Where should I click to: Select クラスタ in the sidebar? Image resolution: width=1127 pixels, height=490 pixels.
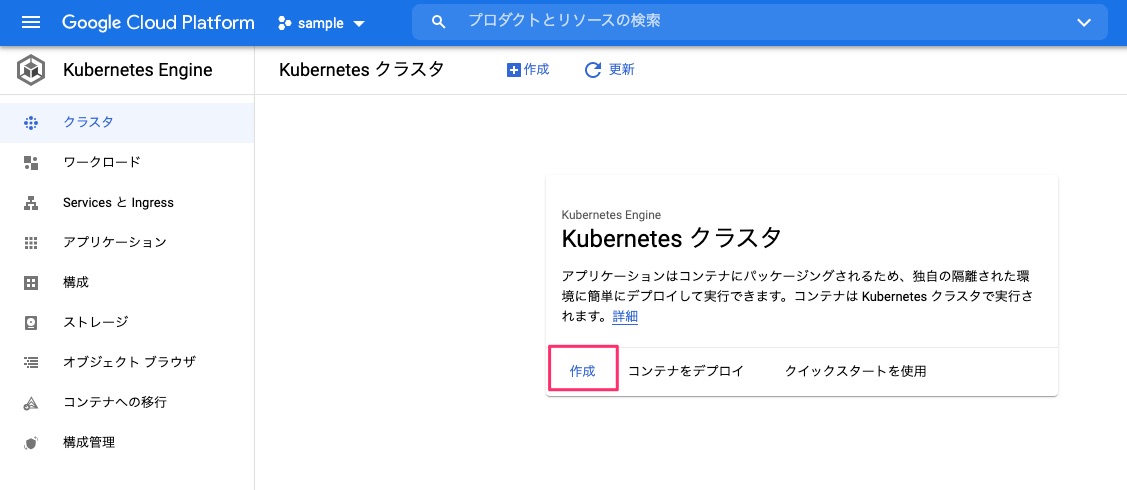pyautogui.click(x=126, y=122)
